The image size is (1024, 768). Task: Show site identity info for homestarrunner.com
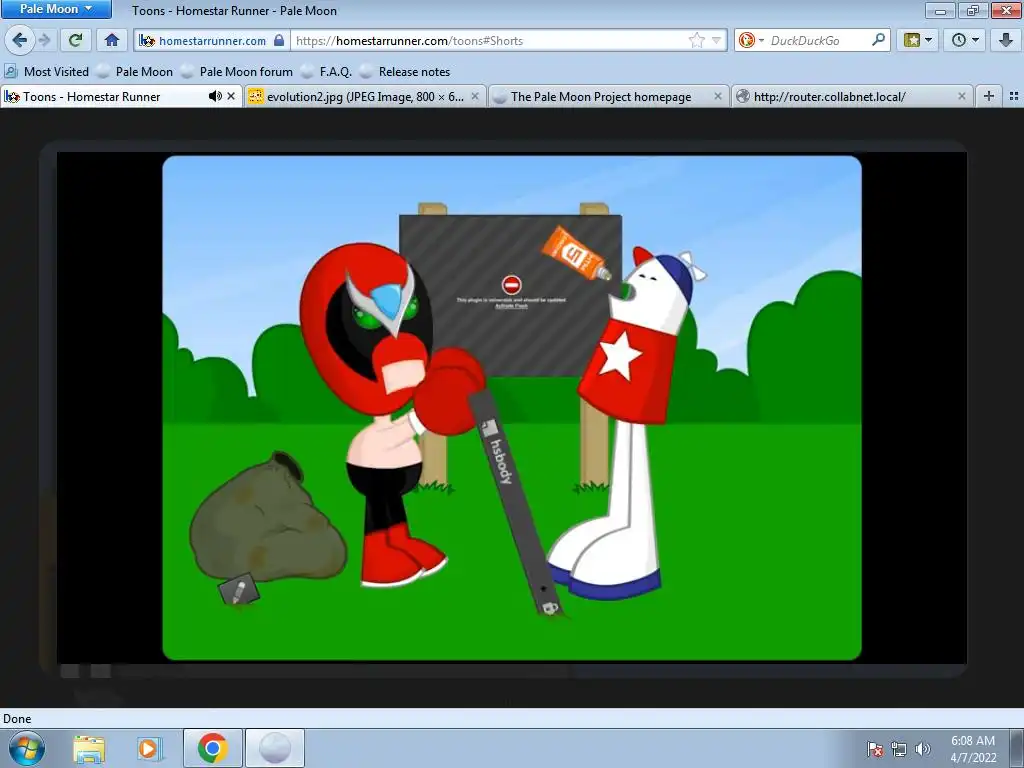click(212, 40)
